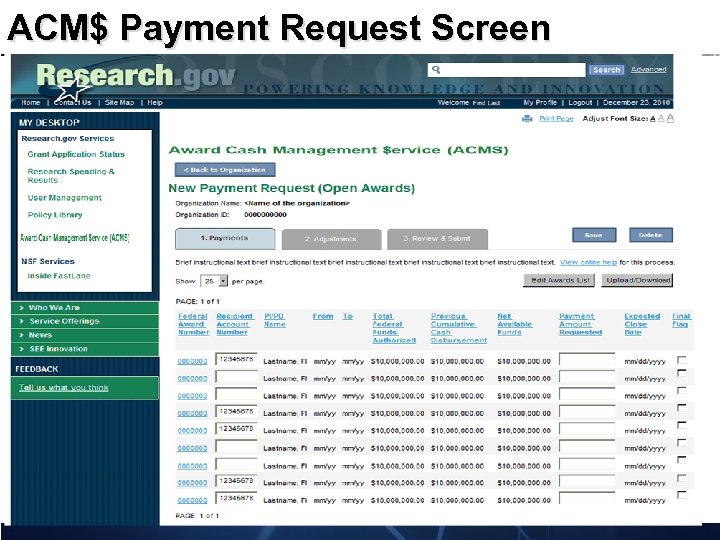The width and height of the screenshot is (720, 540).
Task: Choose the smallest font size A
Action: click(x=652, y=119)
